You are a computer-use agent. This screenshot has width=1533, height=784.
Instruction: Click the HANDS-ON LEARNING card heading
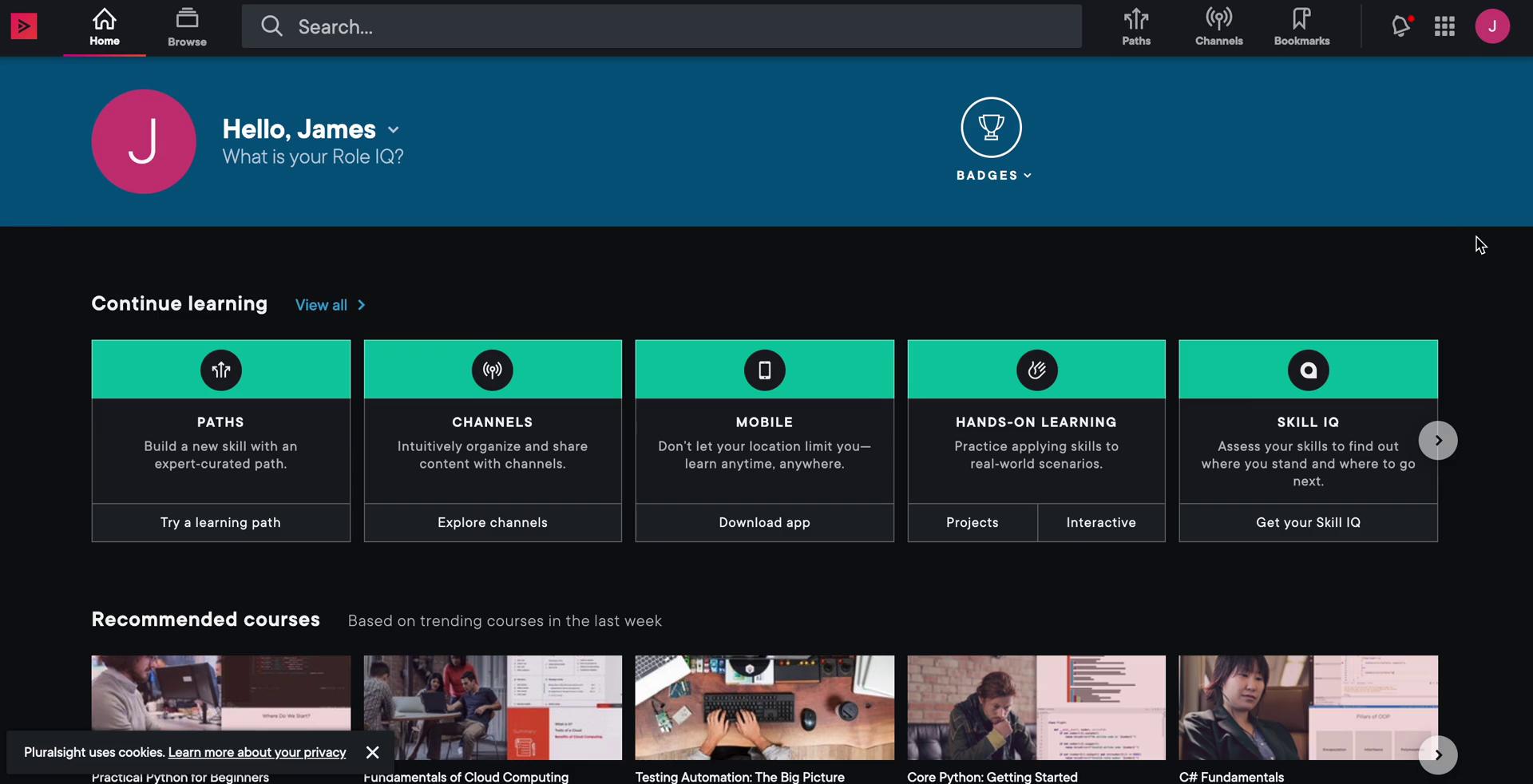[1036, 422]
